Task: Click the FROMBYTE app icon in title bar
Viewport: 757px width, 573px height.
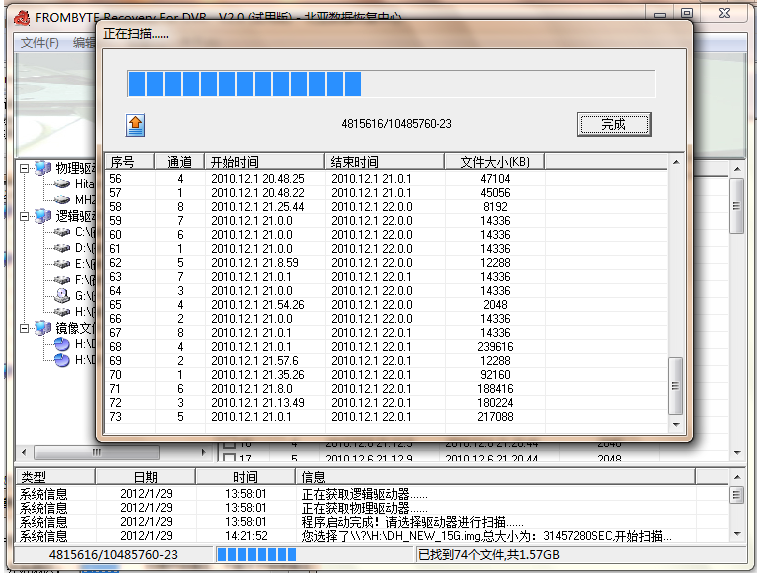Action: (x=22, y=17)
